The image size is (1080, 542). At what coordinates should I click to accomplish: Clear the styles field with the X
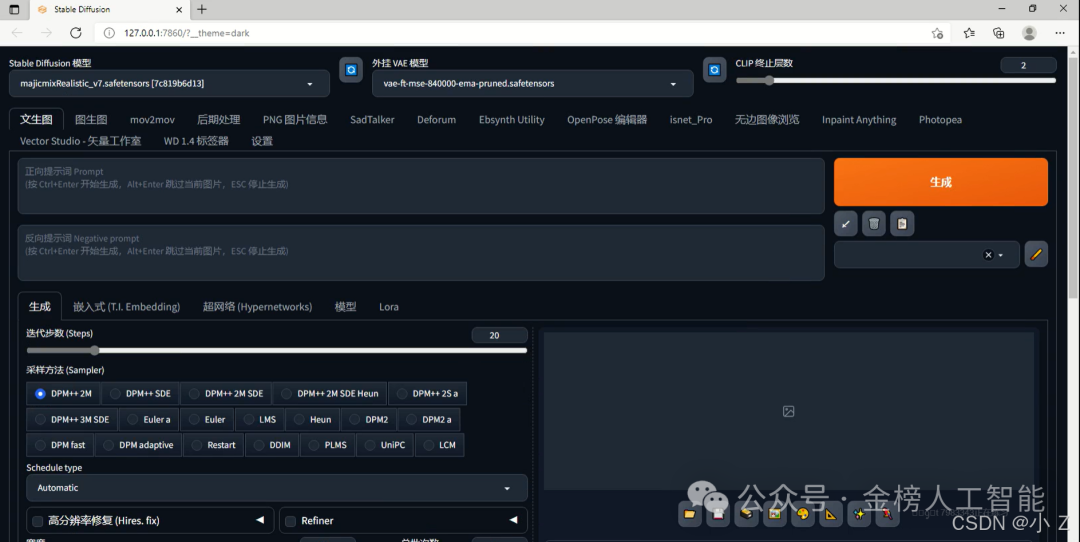coord(988,255)
